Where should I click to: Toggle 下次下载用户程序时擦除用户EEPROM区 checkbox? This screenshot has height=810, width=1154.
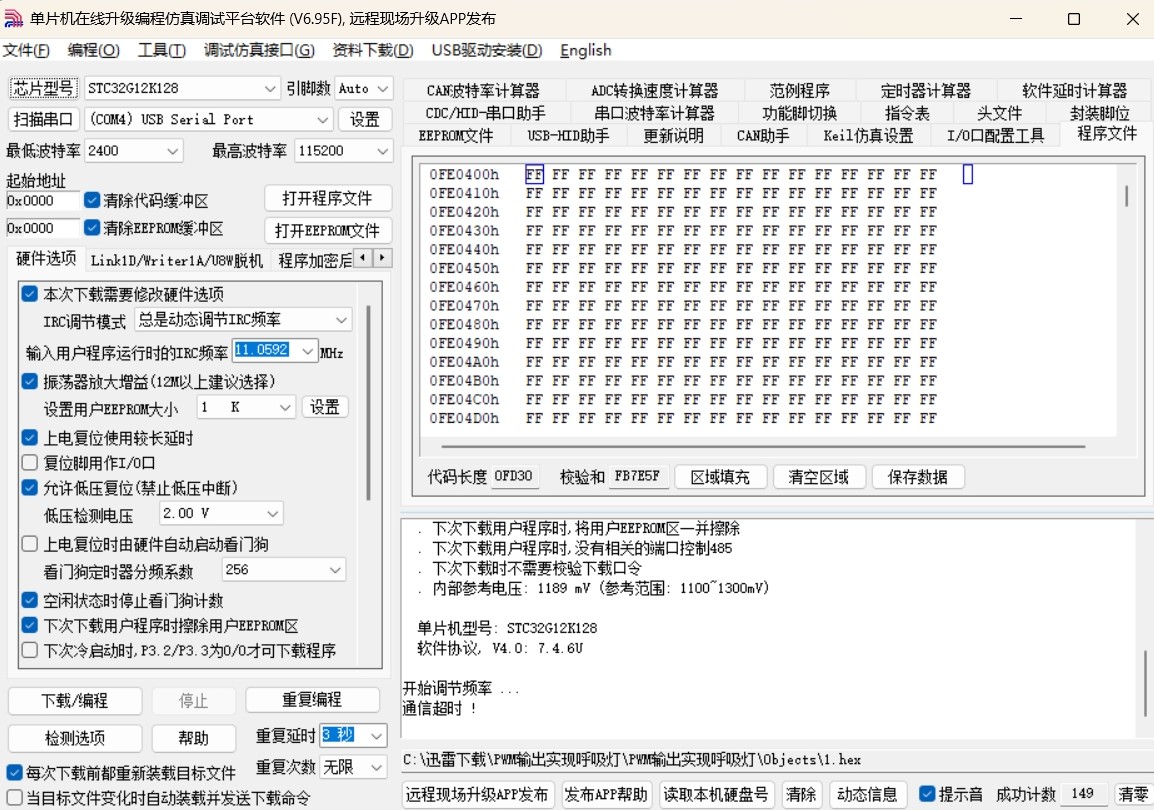tap(29, 625)
